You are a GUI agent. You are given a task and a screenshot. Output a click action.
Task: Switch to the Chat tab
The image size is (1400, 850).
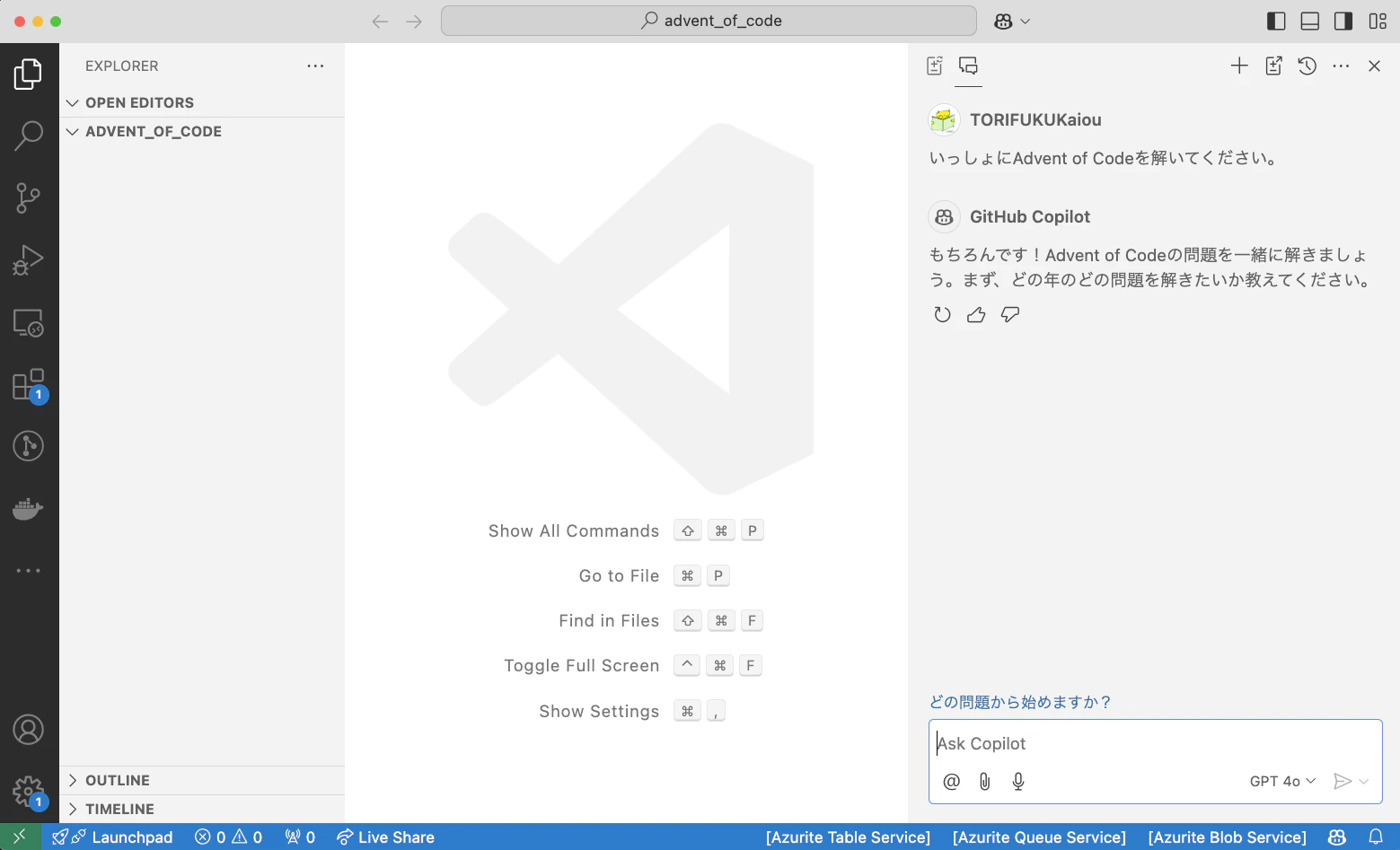[x=968, y=66]
